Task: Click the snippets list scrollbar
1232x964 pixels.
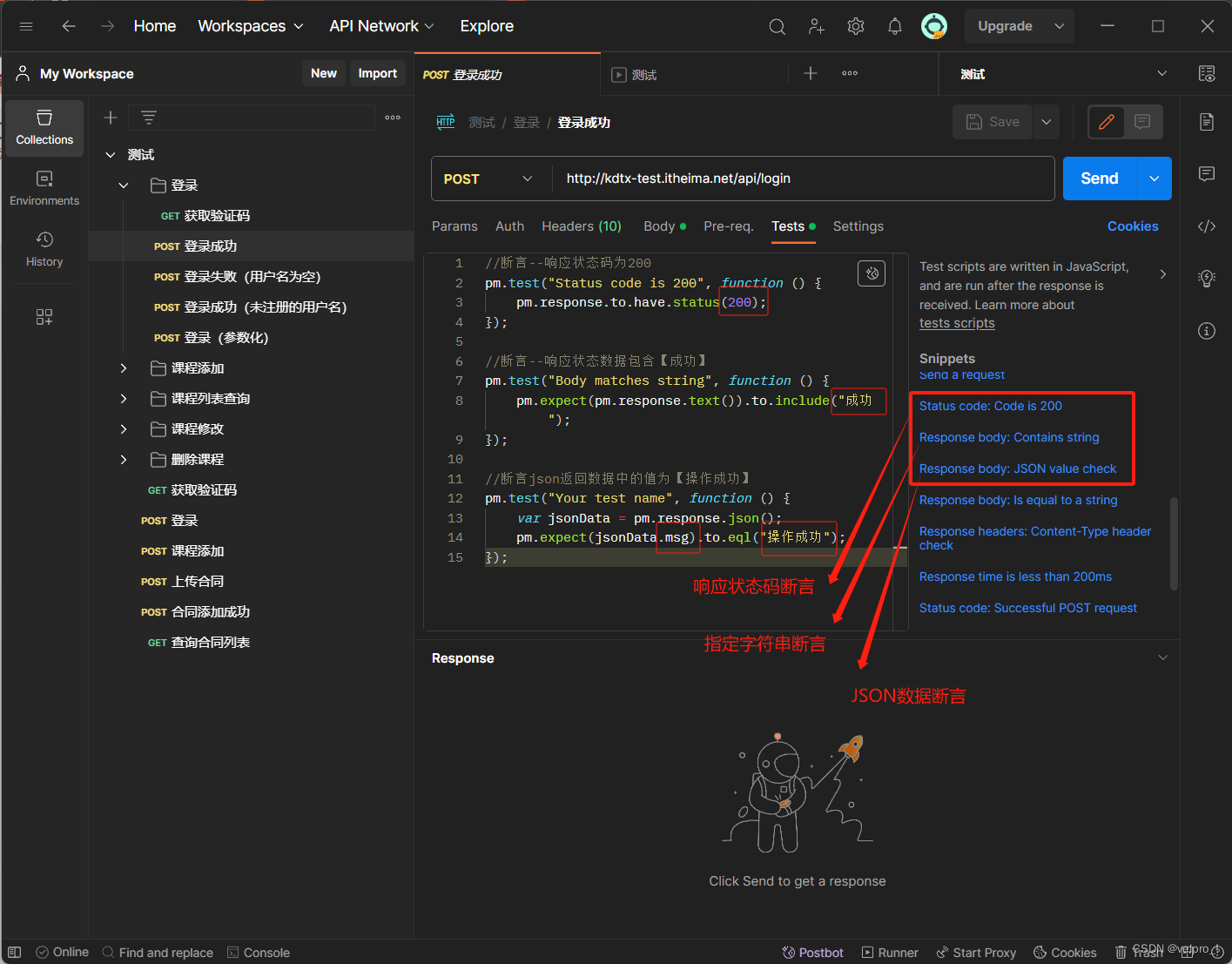Action: point(1174,544)
